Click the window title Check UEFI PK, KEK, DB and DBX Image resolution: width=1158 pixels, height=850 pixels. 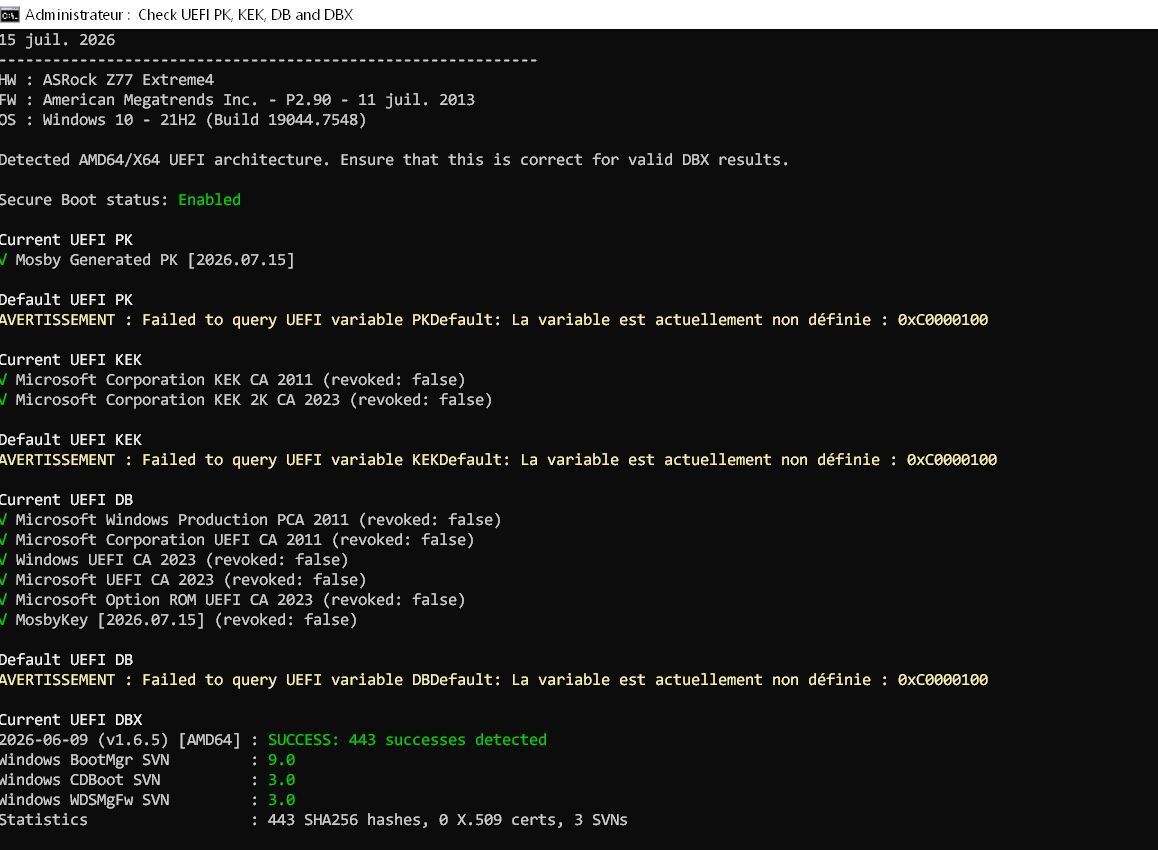(x=245, y=15)
